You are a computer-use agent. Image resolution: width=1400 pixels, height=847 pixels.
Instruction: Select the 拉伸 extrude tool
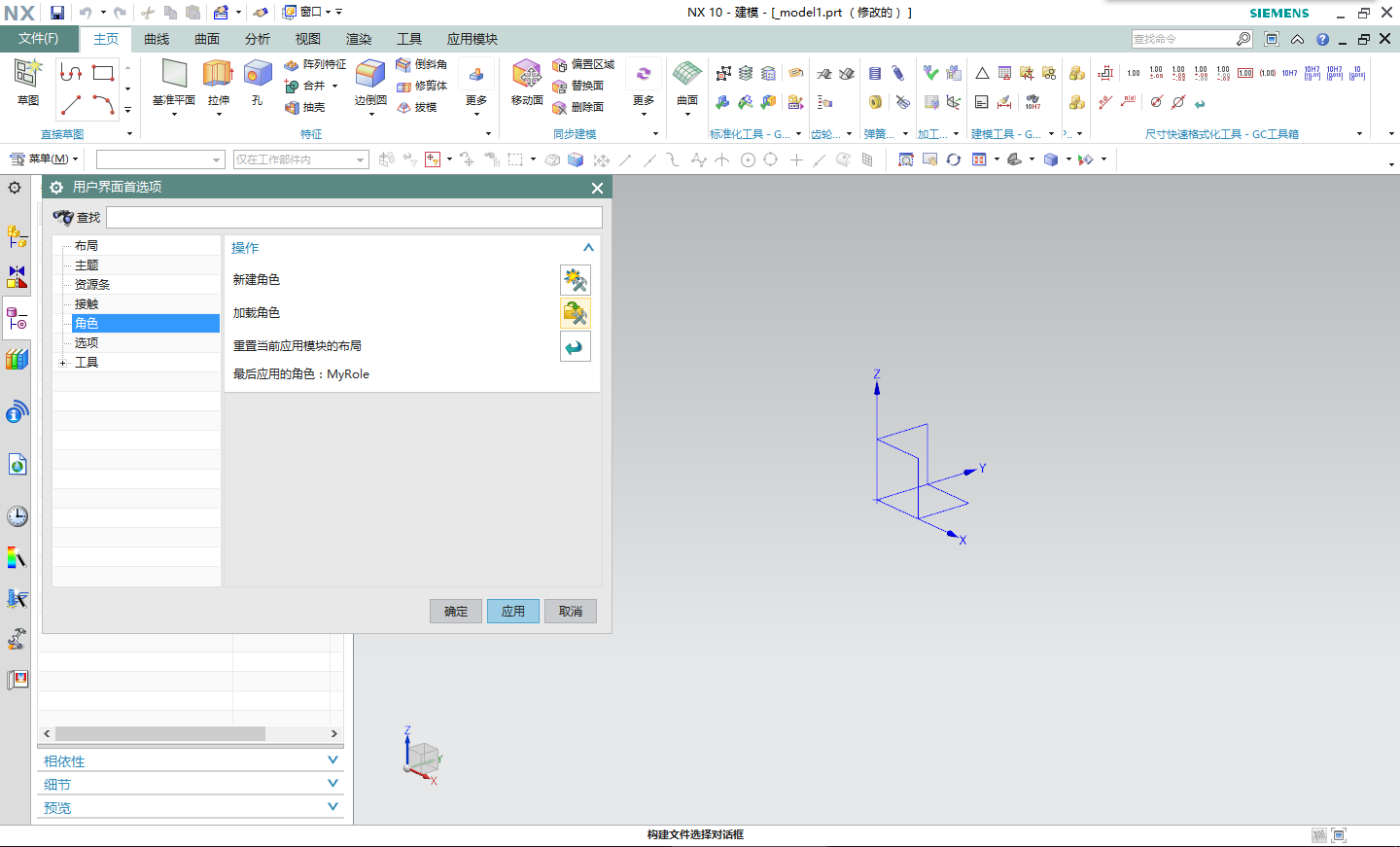(x=218, y=82)
